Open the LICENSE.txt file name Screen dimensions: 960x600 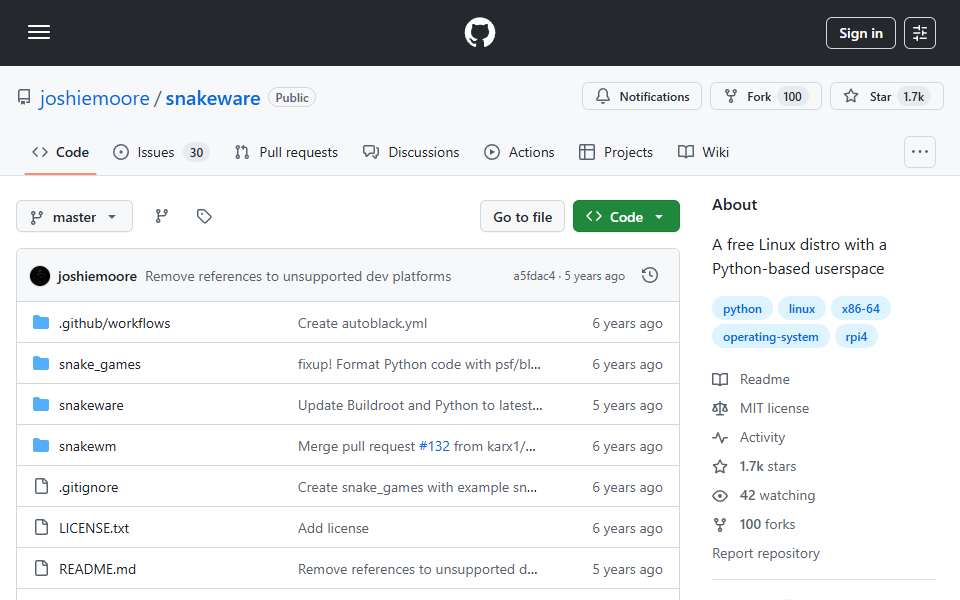94,528
